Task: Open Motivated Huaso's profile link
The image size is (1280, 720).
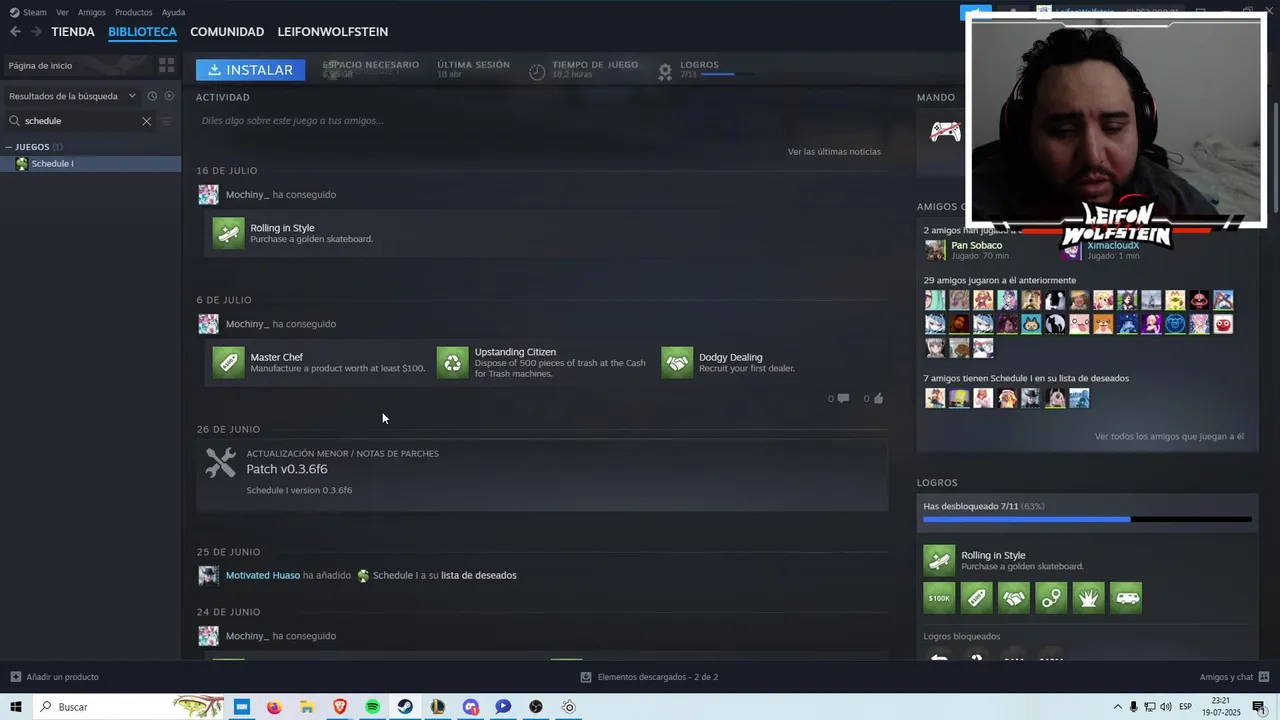Action: tap(263, 575)
